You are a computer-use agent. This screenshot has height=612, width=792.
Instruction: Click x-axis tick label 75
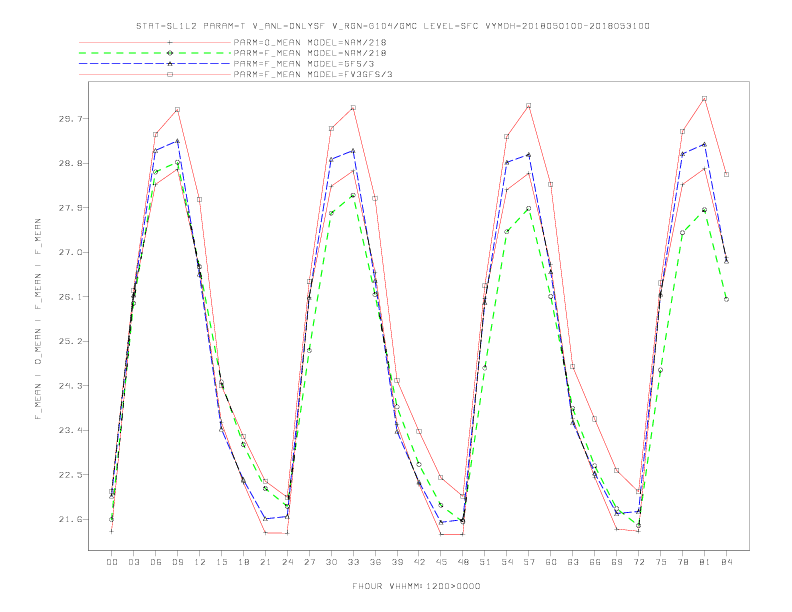coord(661,562)
